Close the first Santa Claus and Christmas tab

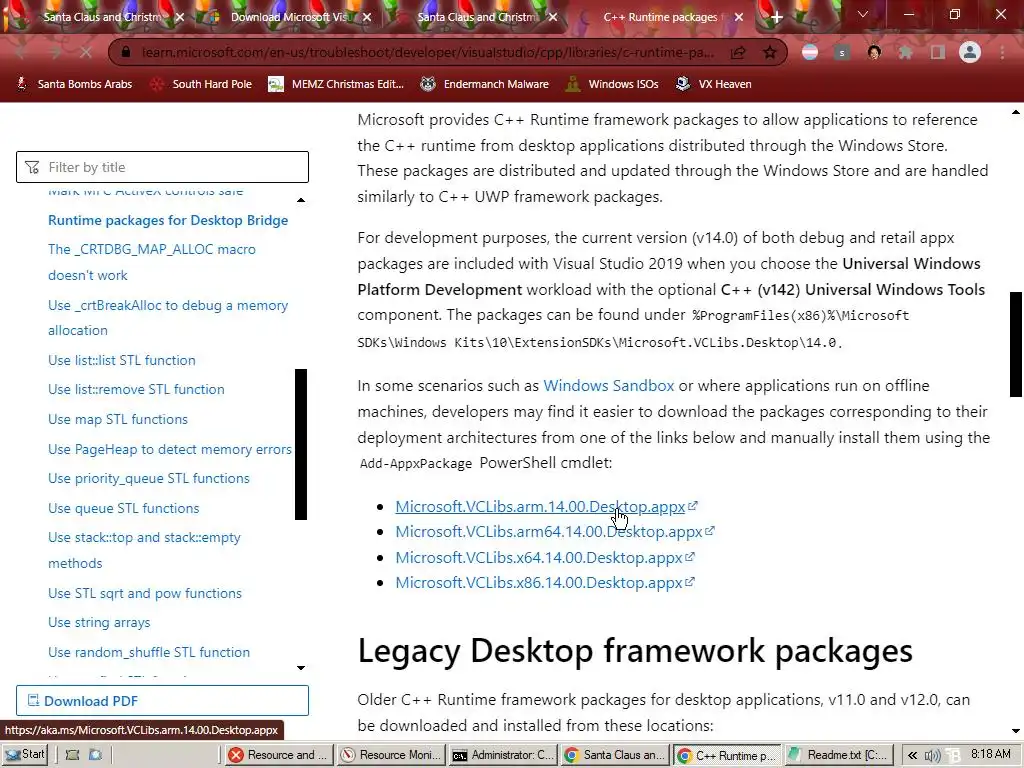pos(180,18)
